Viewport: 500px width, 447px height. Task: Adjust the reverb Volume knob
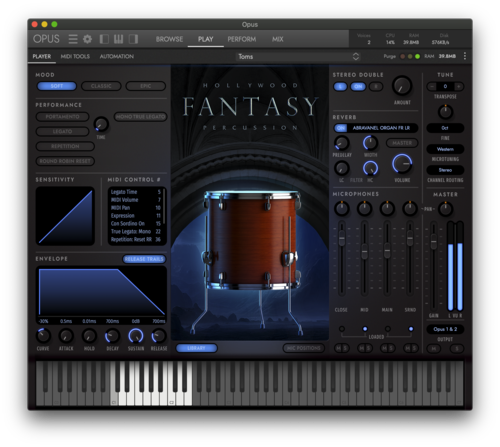point(402,164)
